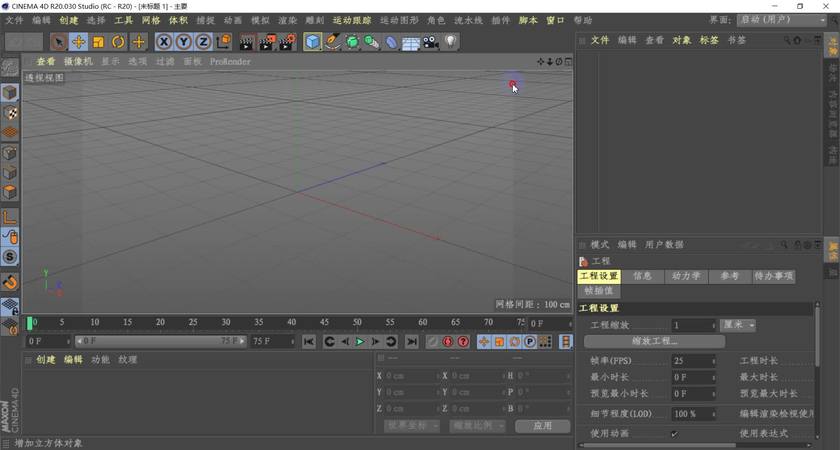This screenshot has width=840, height=450.
Task: Select texture mode checkered cube icon
Action: click(x=10, y=112)
